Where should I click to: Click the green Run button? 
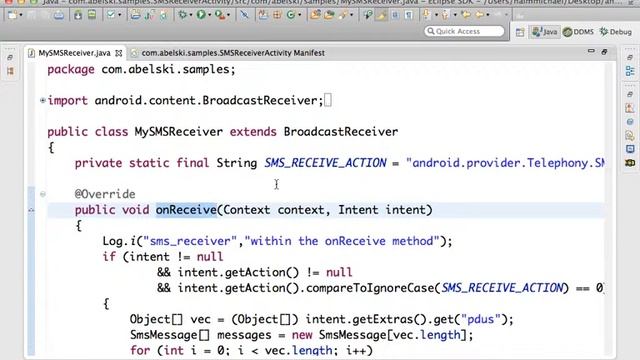click(201, 15)
